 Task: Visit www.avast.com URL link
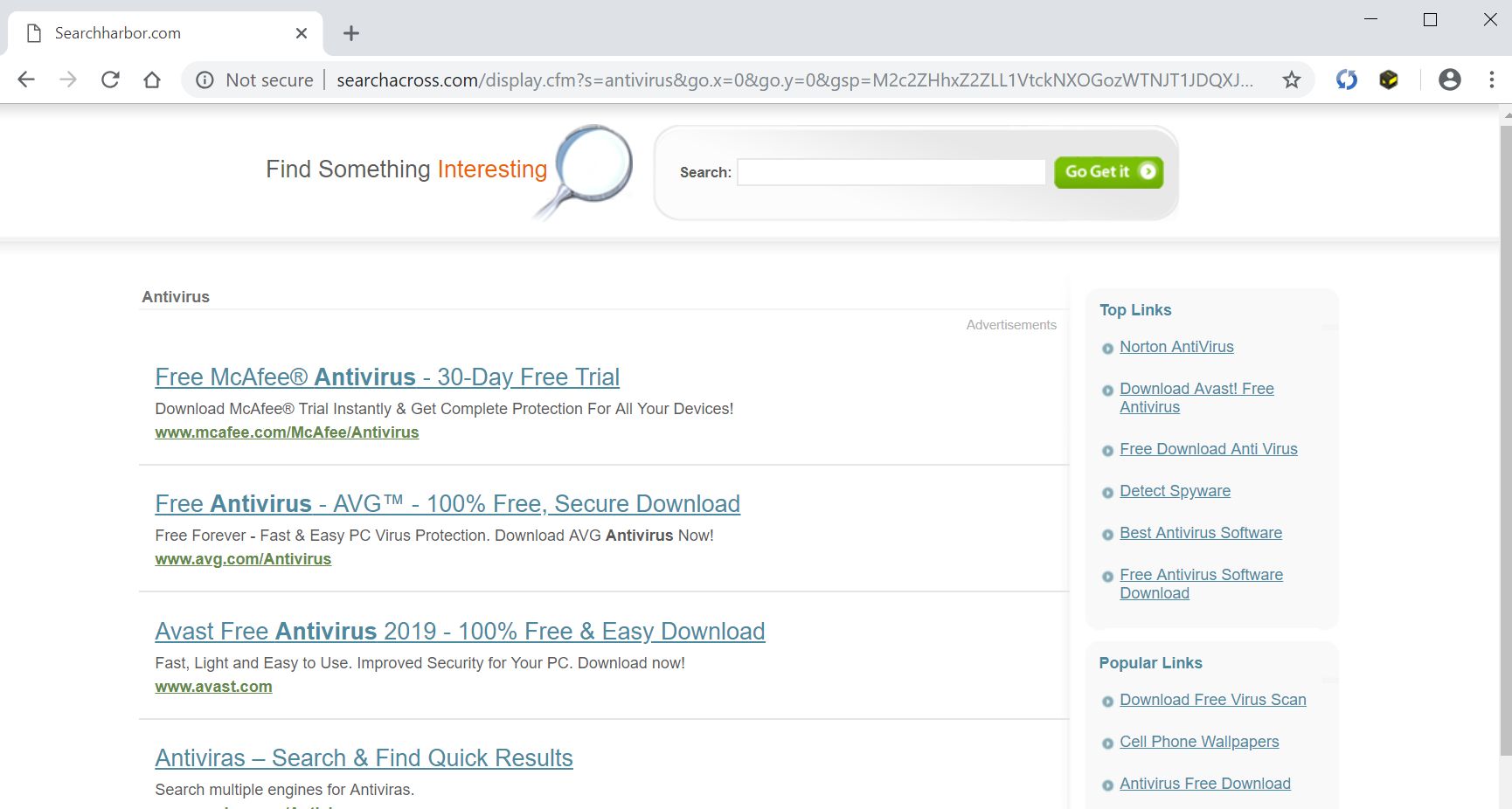coord(213,687)
